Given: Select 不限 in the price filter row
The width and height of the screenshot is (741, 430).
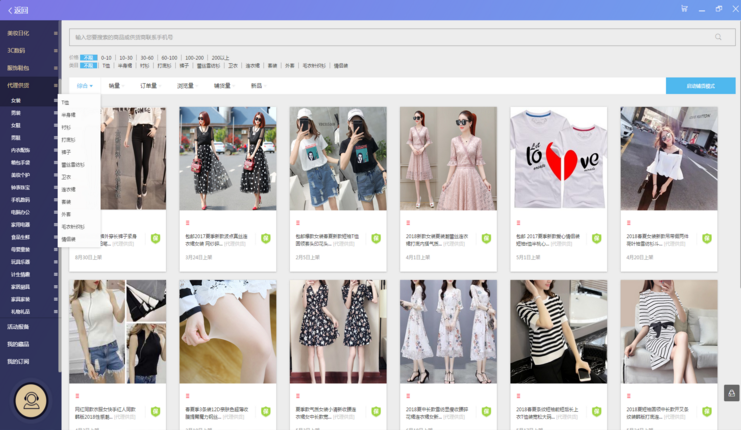Looking at the screenshot, I should (88, 58).
